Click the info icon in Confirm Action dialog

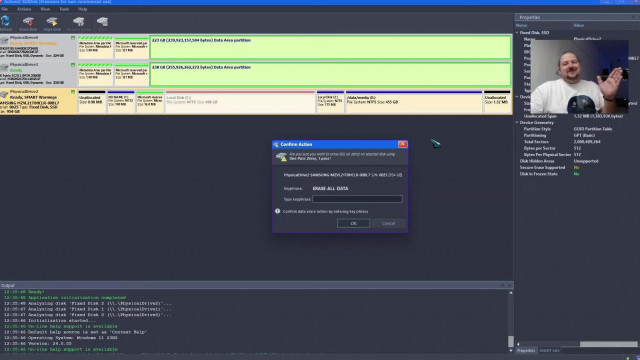point(278,211)
